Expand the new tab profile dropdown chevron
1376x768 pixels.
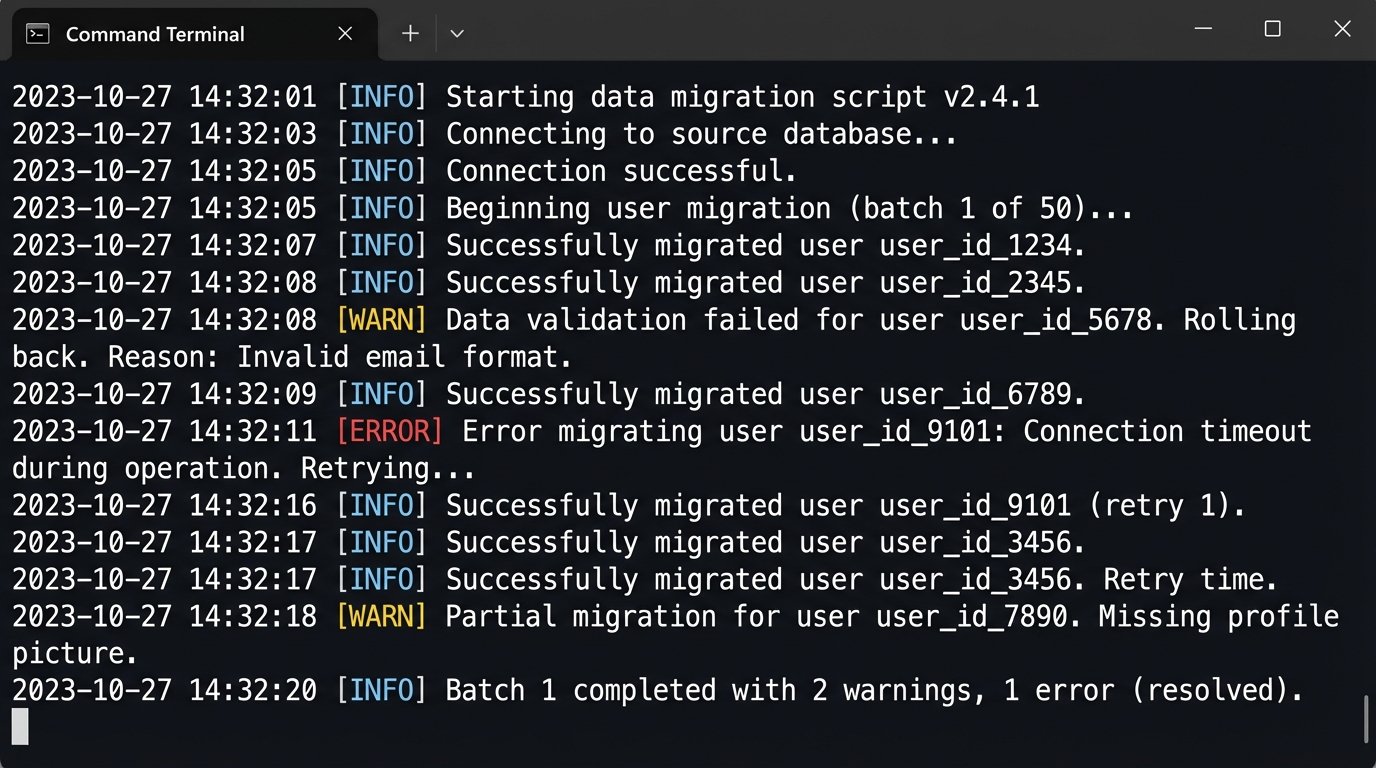pos(457,34)
